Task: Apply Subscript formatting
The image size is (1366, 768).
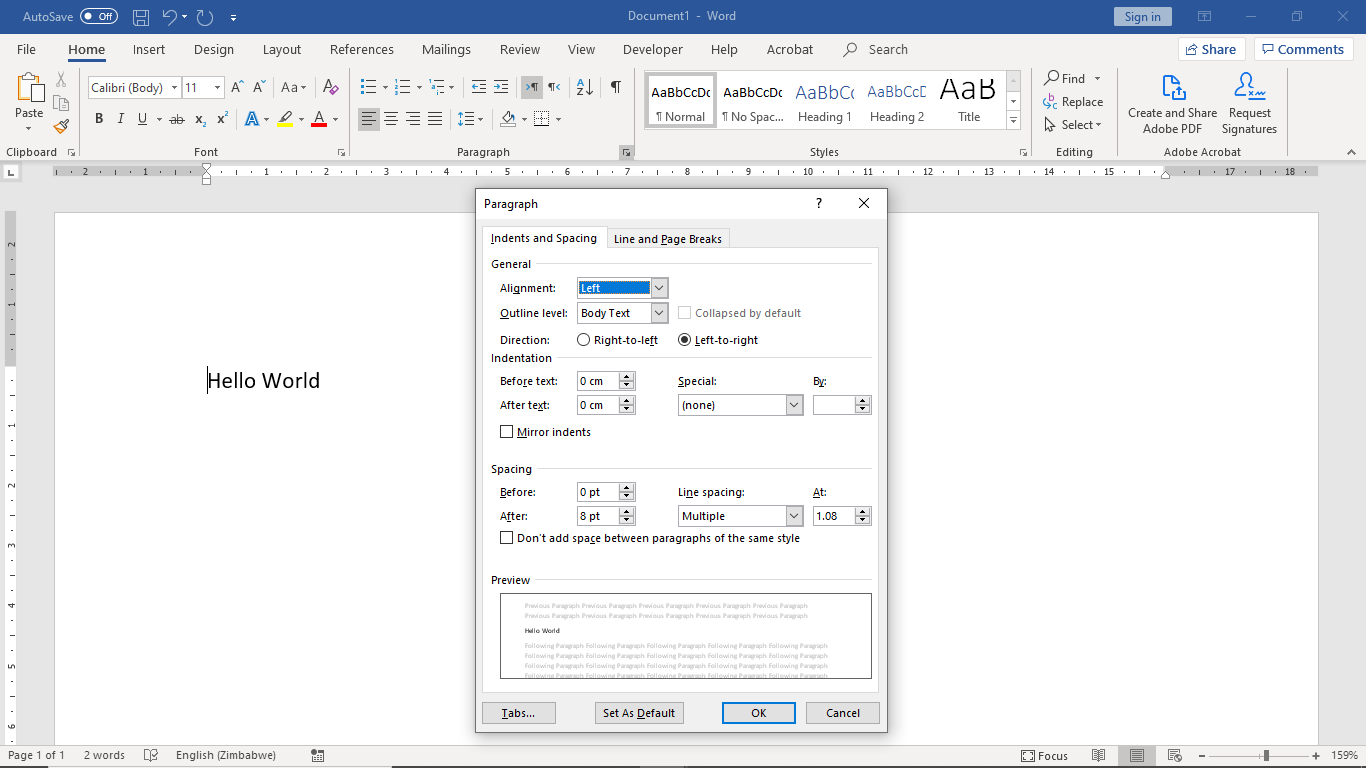Action: click(200, 119)
